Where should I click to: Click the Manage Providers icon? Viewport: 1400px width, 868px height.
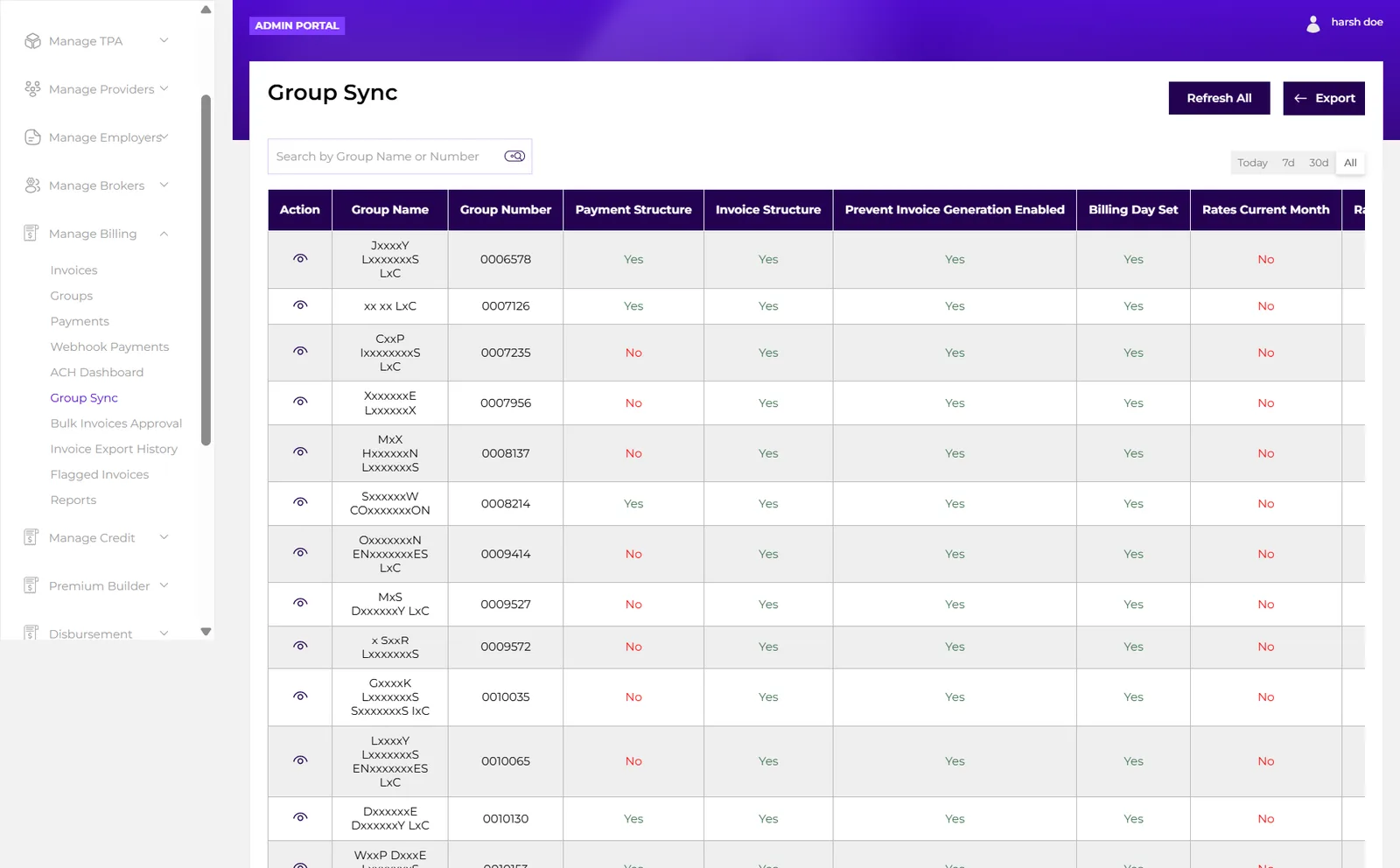point(32,89)
